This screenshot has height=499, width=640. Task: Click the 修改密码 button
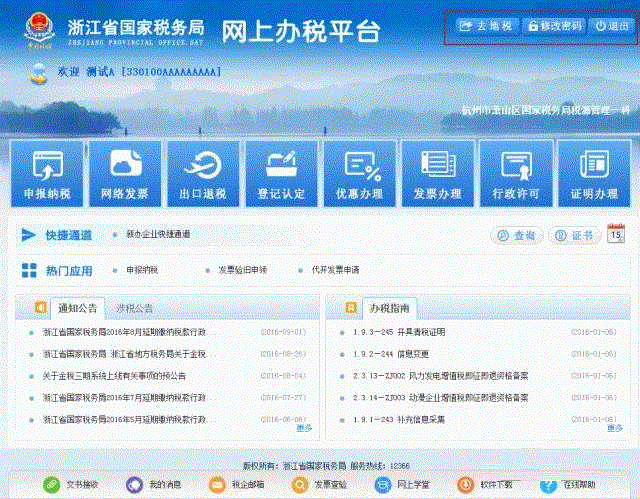tap(554, 26)
